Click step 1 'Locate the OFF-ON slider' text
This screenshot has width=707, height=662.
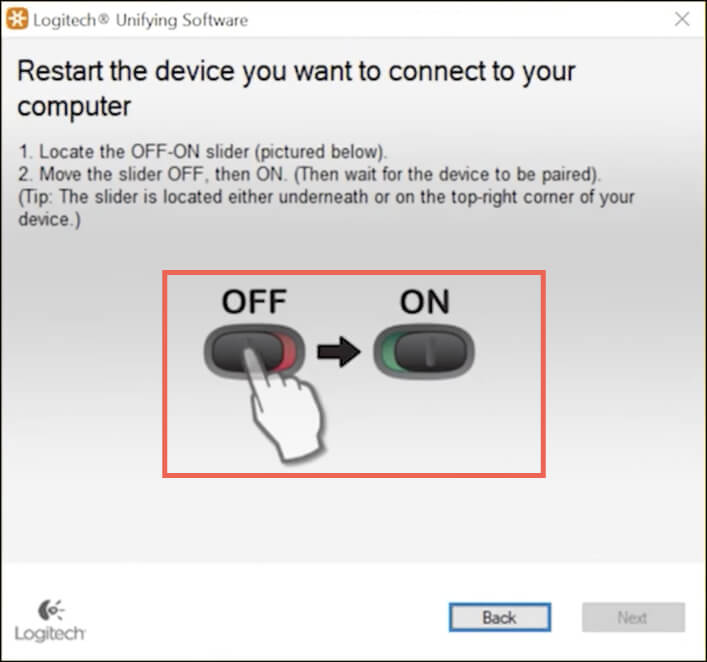point(202,152)
